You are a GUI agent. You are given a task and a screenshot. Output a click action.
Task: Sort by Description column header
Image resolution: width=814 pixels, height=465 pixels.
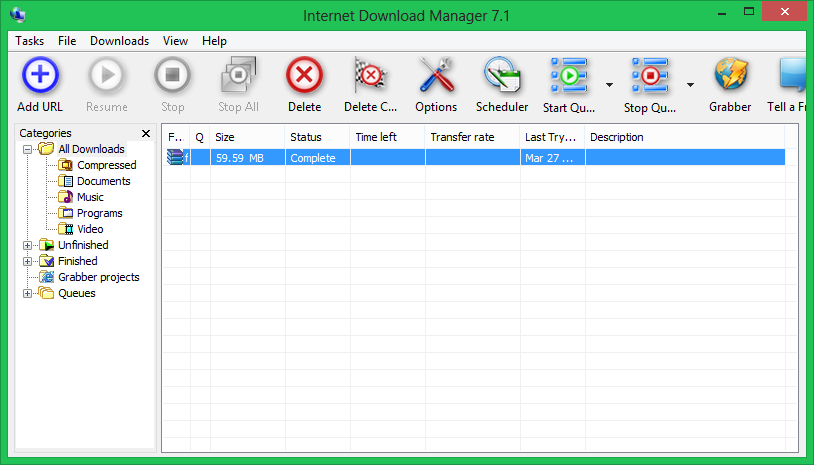(685, 137)
